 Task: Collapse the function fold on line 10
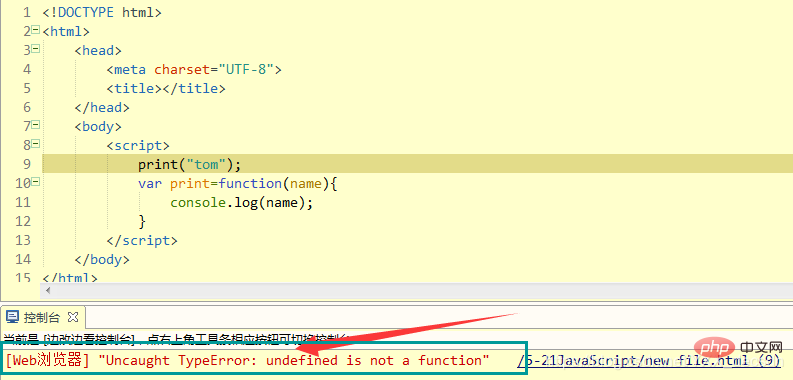(x=35, y=182)
